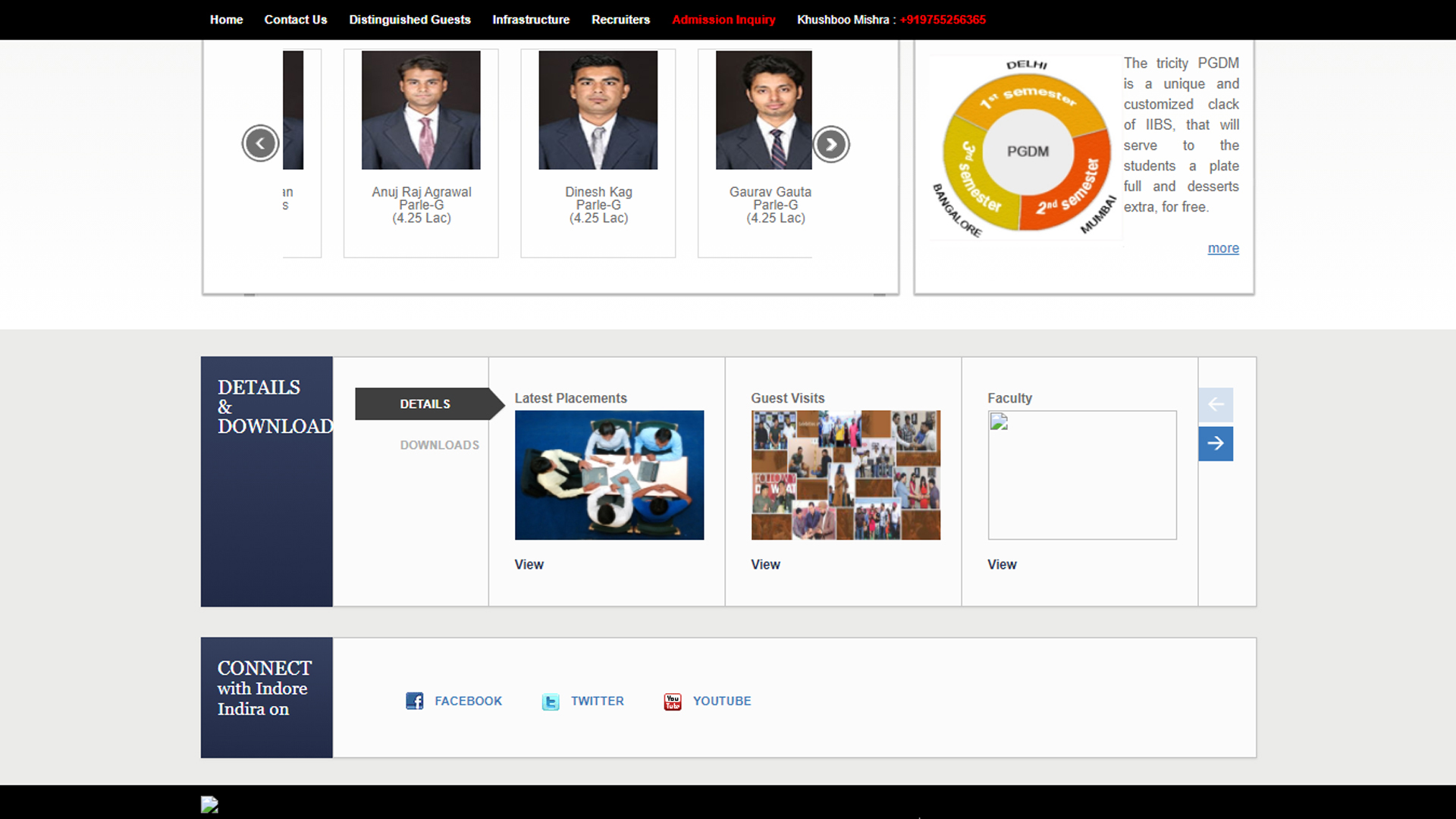Screen dimensions: 1456x819
Task: Open the Home menu item
Action: (x=226, y=20)
